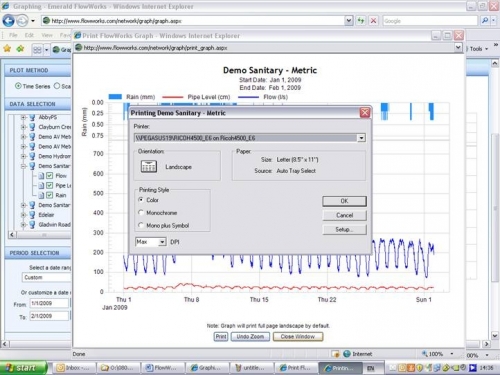This screenshot has height=375, width=500.
Task: Expand the Demo Hydro tree node
Action: tap(23, 156)
